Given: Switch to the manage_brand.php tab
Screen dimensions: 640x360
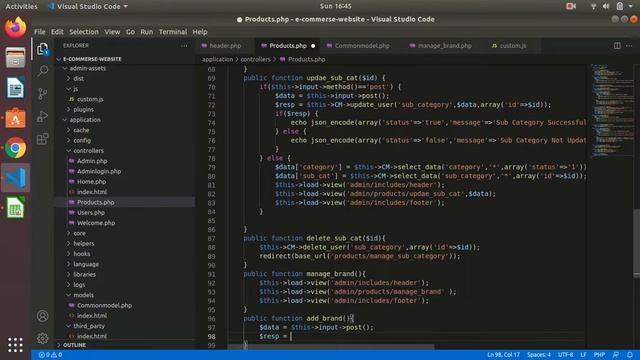Looking at the screenshot, I should [444, 46].
